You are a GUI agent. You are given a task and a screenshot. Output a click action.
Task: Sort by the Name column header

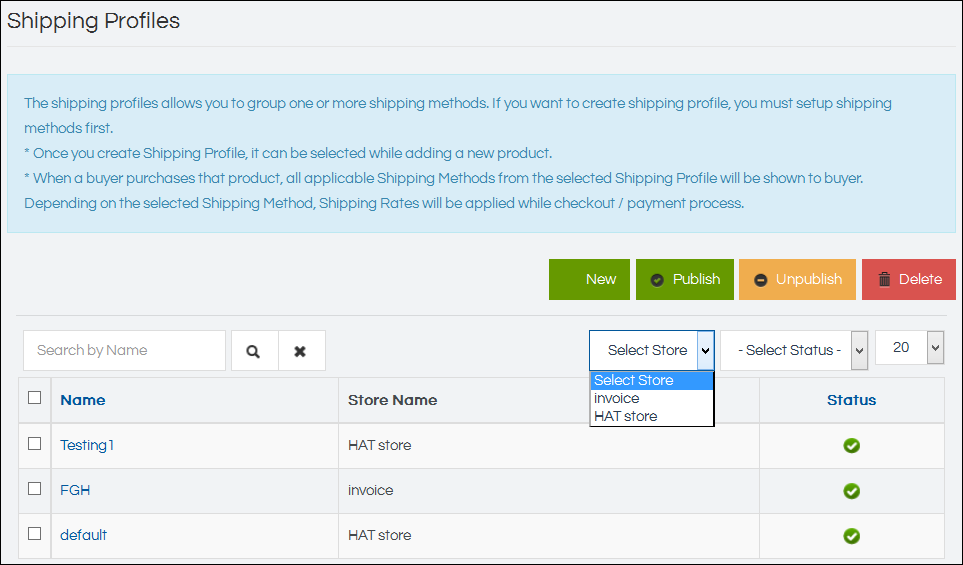coord(83,400)
